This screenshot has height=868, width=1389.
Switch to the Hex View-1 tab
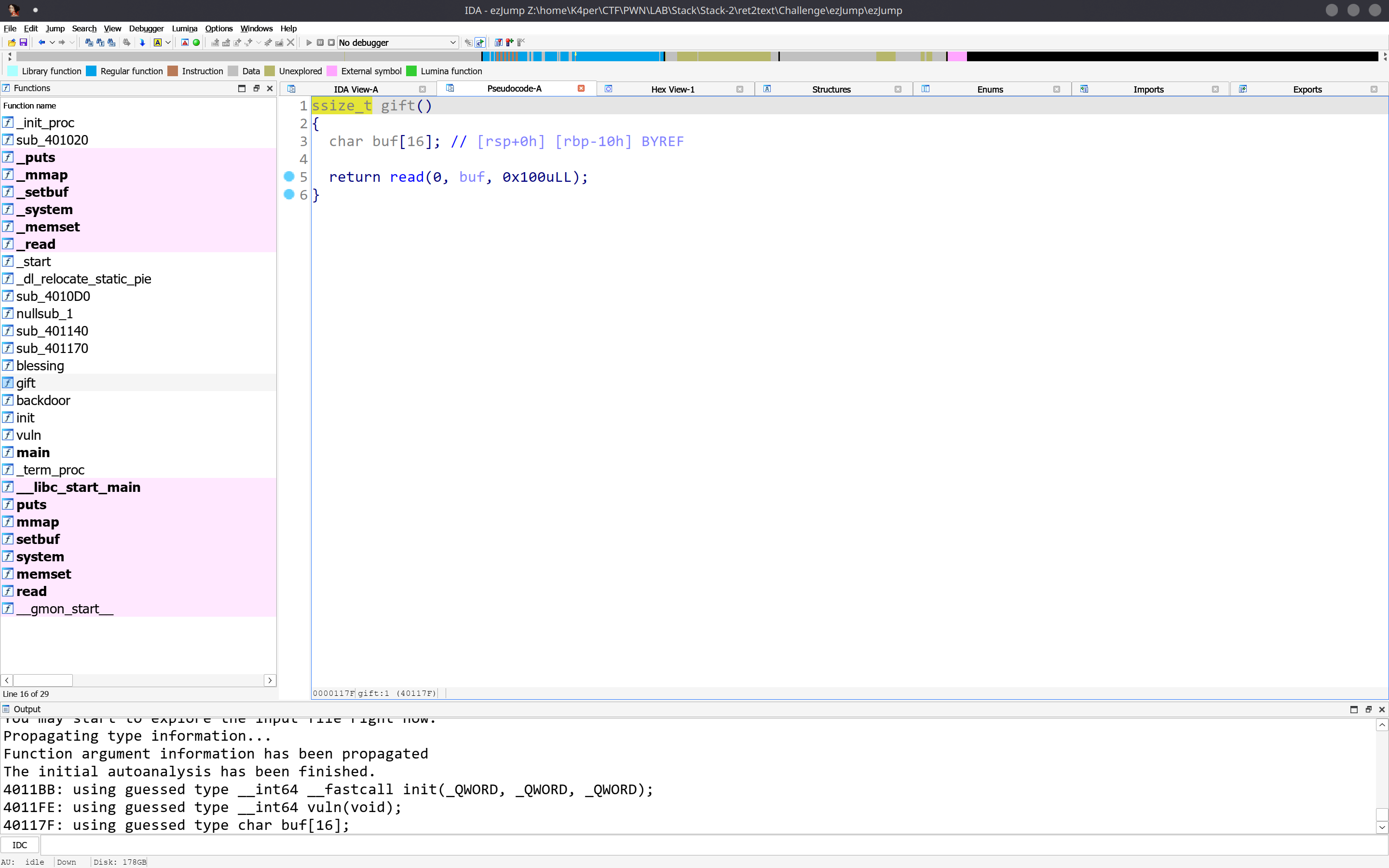673,89
